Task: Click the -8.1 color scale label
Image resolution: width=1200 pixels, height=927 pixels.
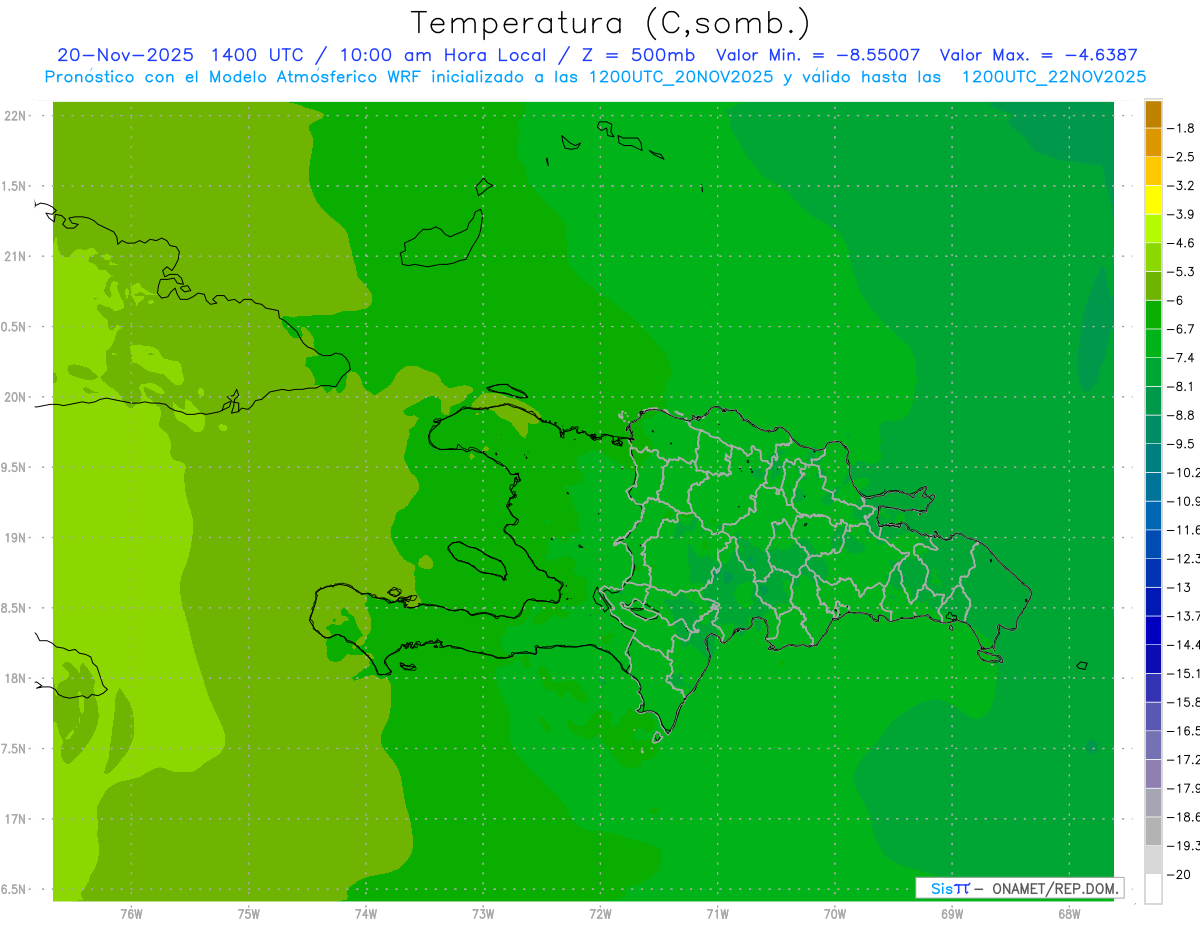Action: [x=1181, y=386]
